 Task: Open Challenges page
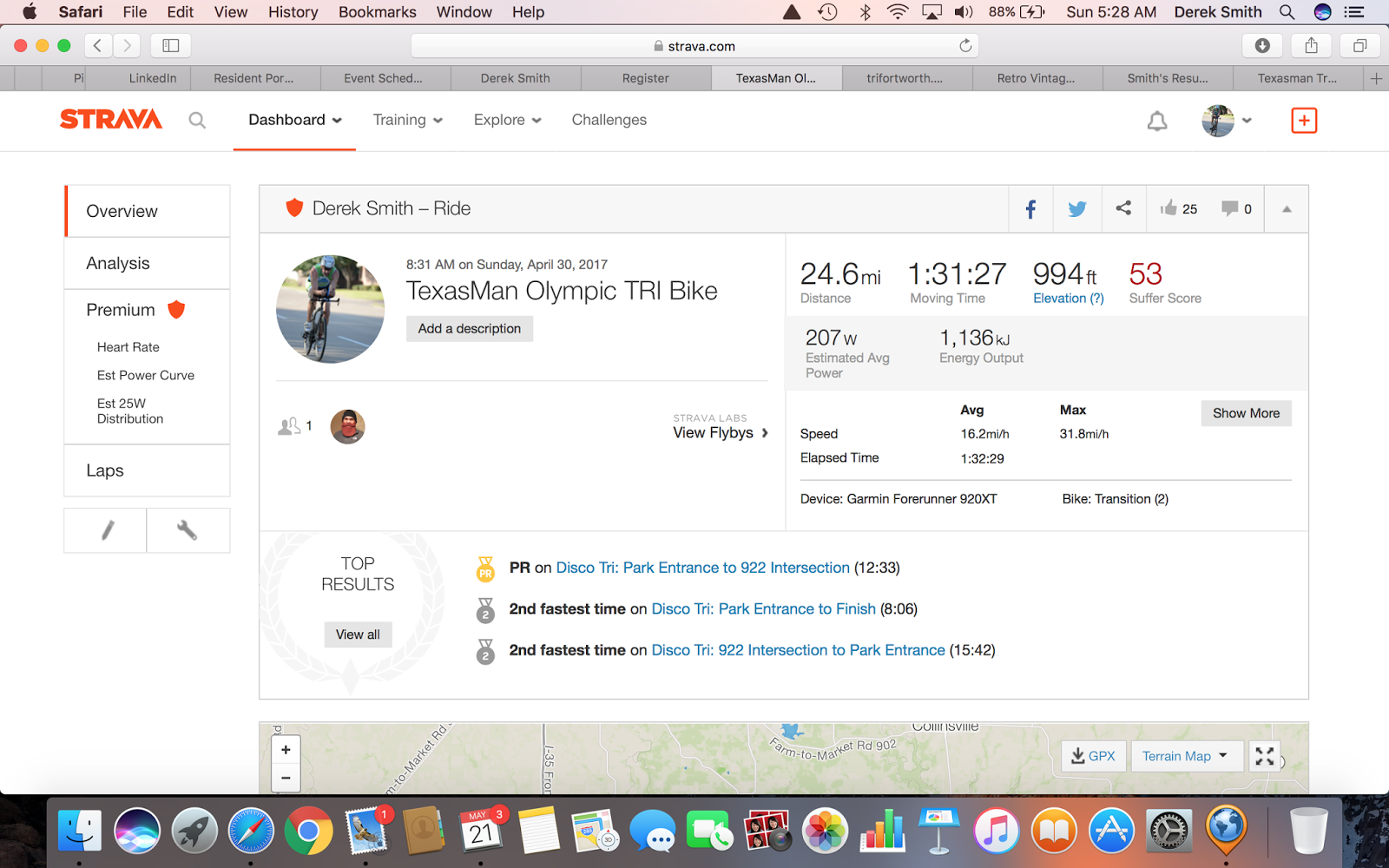click(609, 120)
